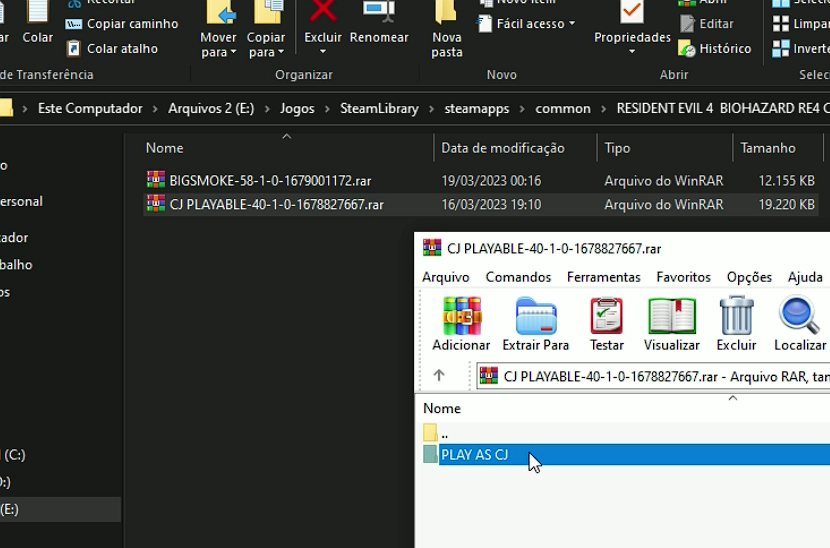
Task: Open the Arquivo menu in WinRAR
Action: pyautogui.click(x=446, y=277)
